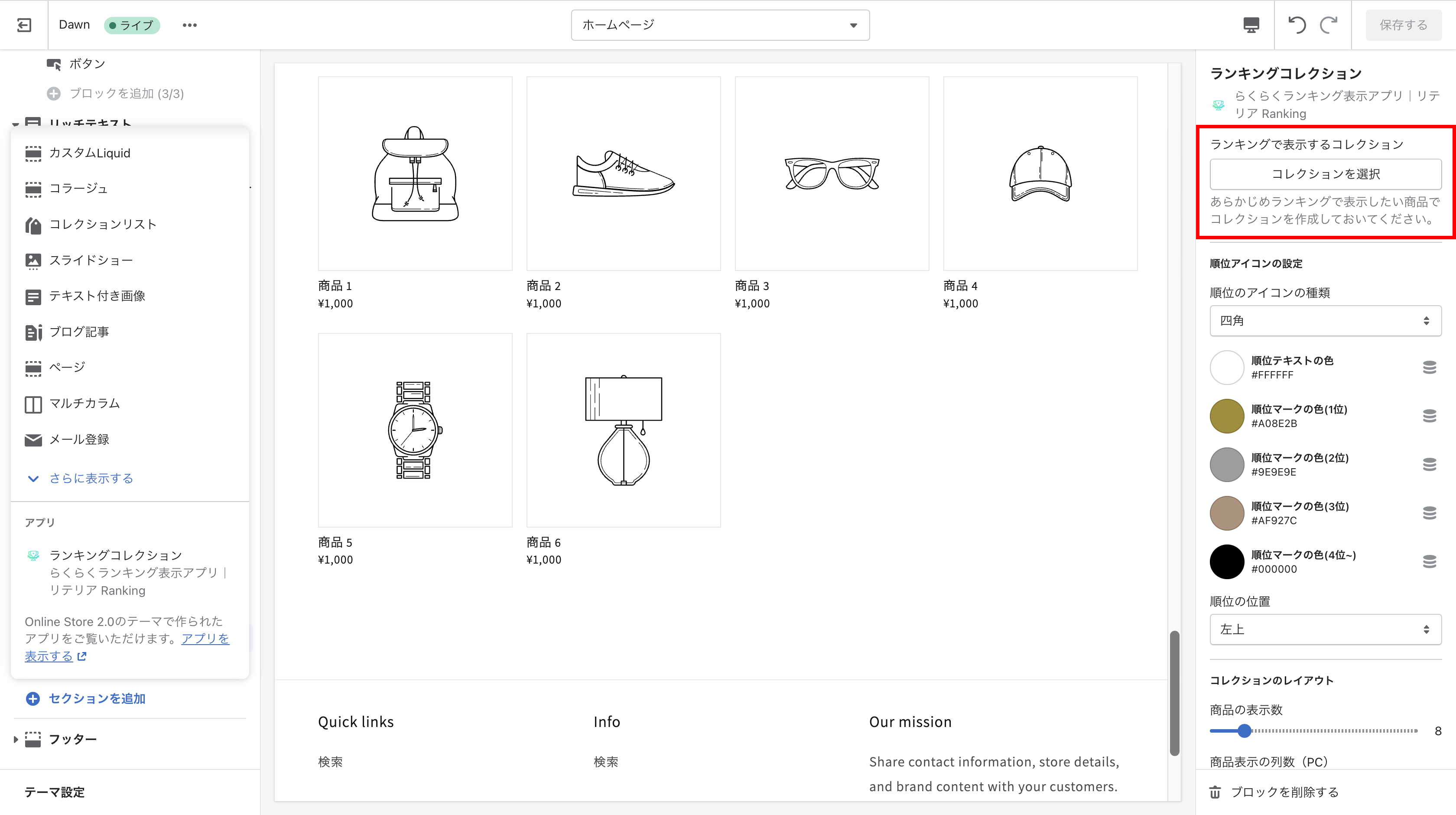Screen dimensions: 1456x815
Task: Choose スライドショー from the section list
Action: (x=91, y=260)
